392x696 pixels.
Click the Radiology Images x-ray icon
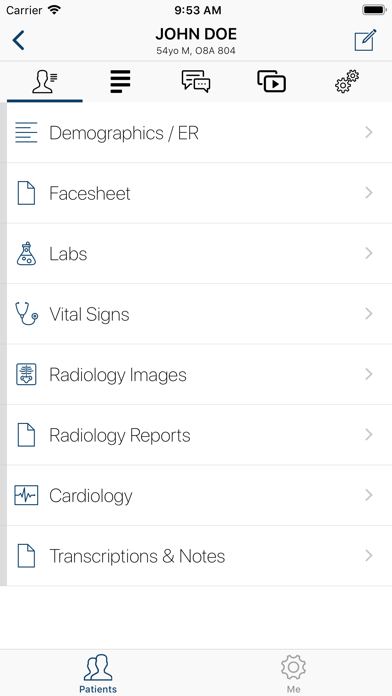tap(26, 374)
